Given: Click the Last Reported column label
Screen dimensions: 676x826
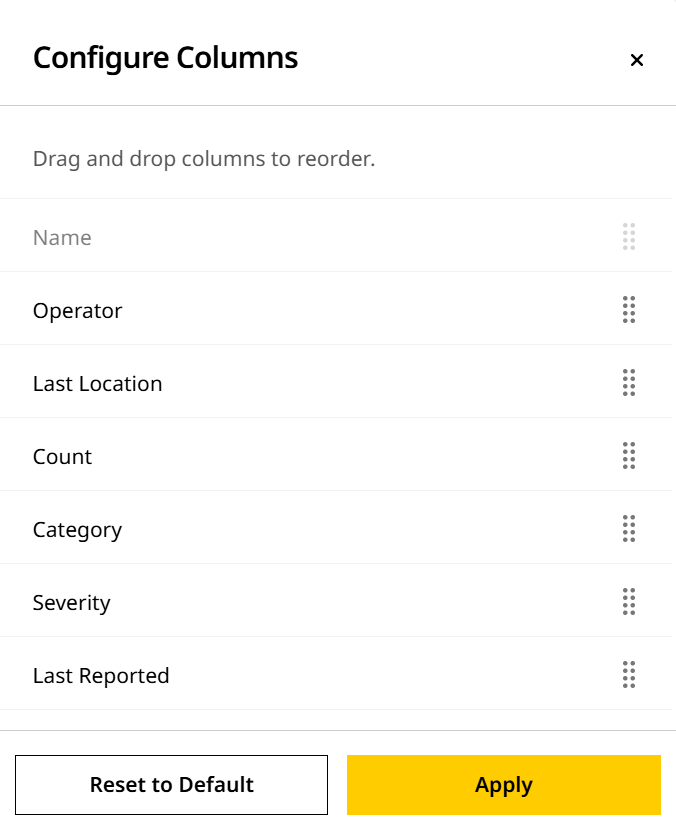Looking at the screenshot, I should (x=101, y=676).
